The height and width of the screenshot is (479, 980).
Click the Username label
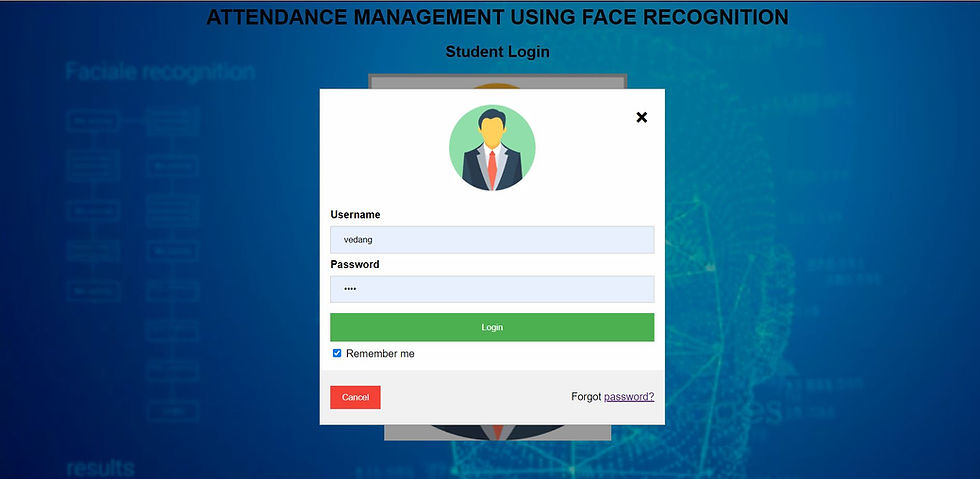coord(355,214)
